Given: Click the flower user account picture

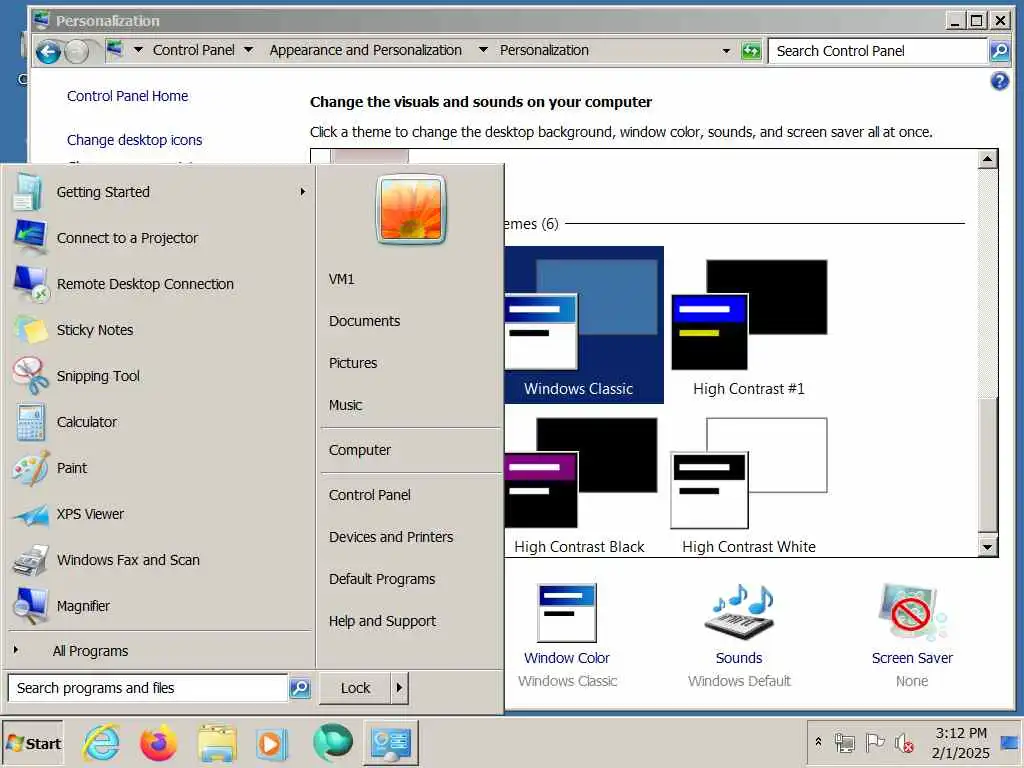Looking at the screenshot, I should click(411, 210).
